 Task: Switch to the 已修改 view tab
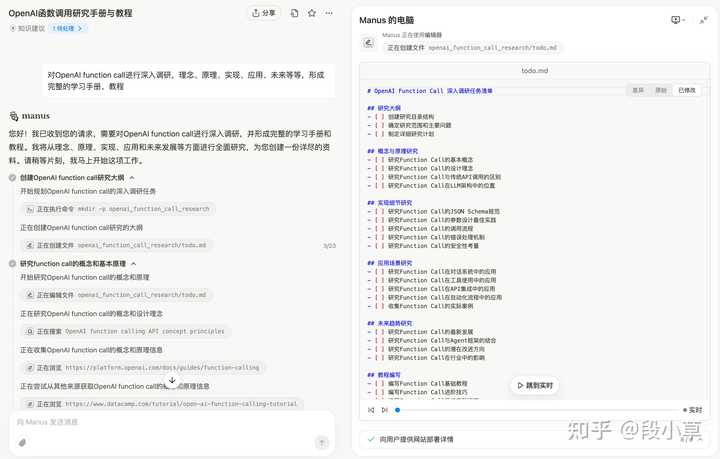click(x=687, y=90)
